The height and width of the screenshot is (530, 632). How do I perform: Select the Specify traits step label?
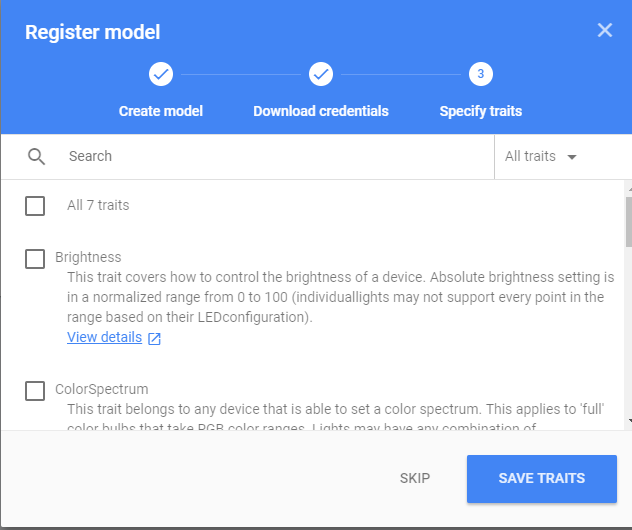(481, 111)
